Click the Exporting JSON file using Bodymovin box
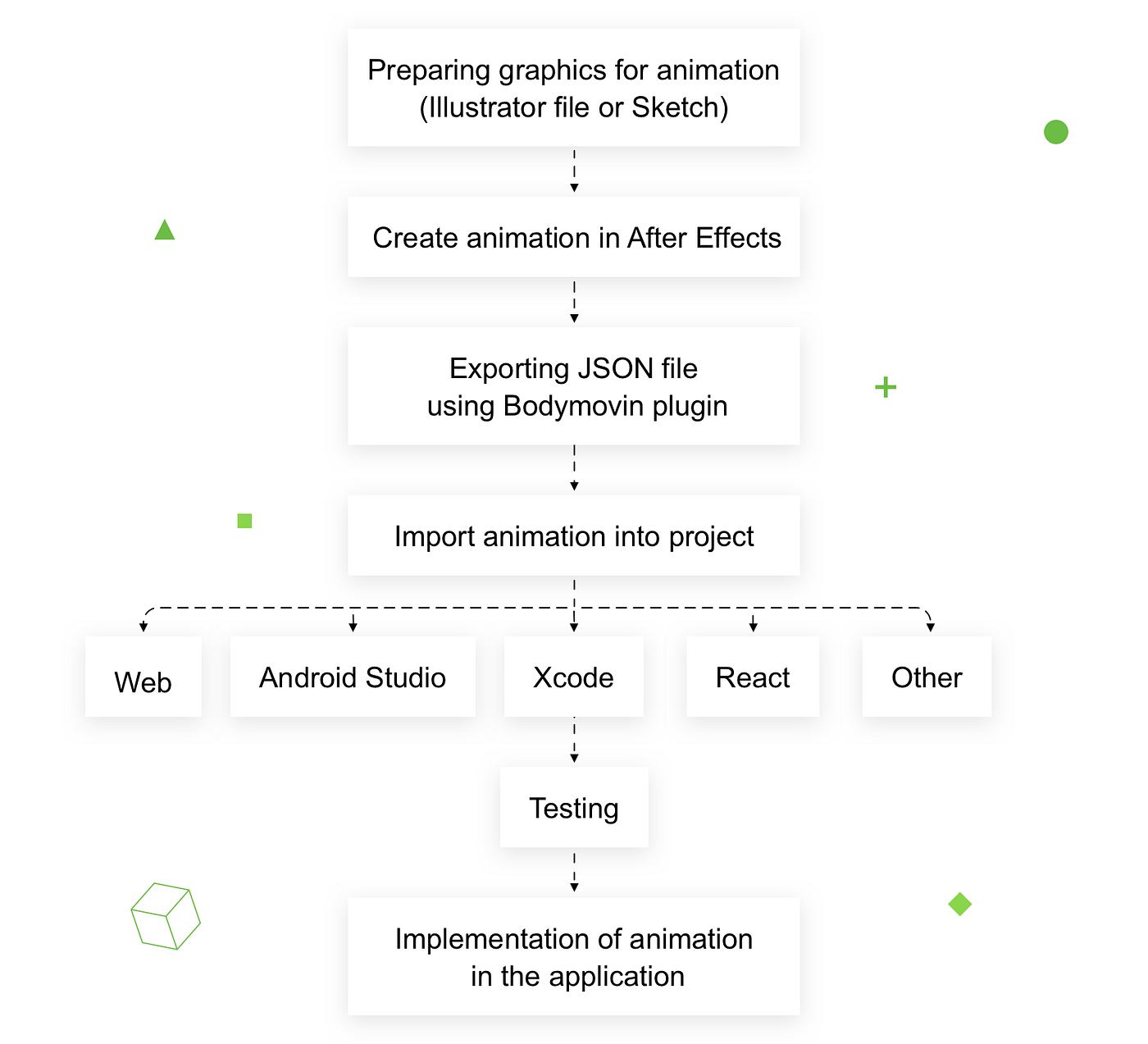This screenshot has width=1148, height=1044. pyautogui.click(x=574, y=386)
